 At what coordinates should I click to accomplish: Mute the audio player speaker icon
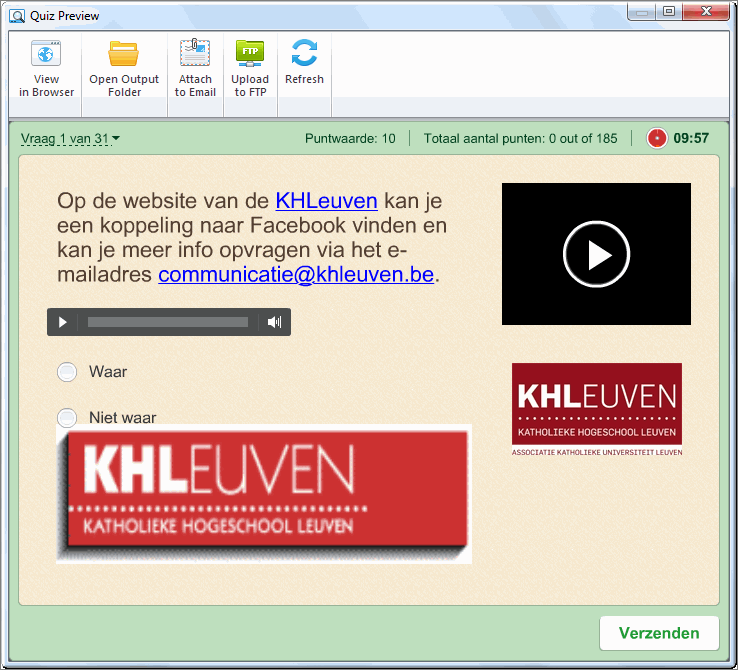[274, 322]
